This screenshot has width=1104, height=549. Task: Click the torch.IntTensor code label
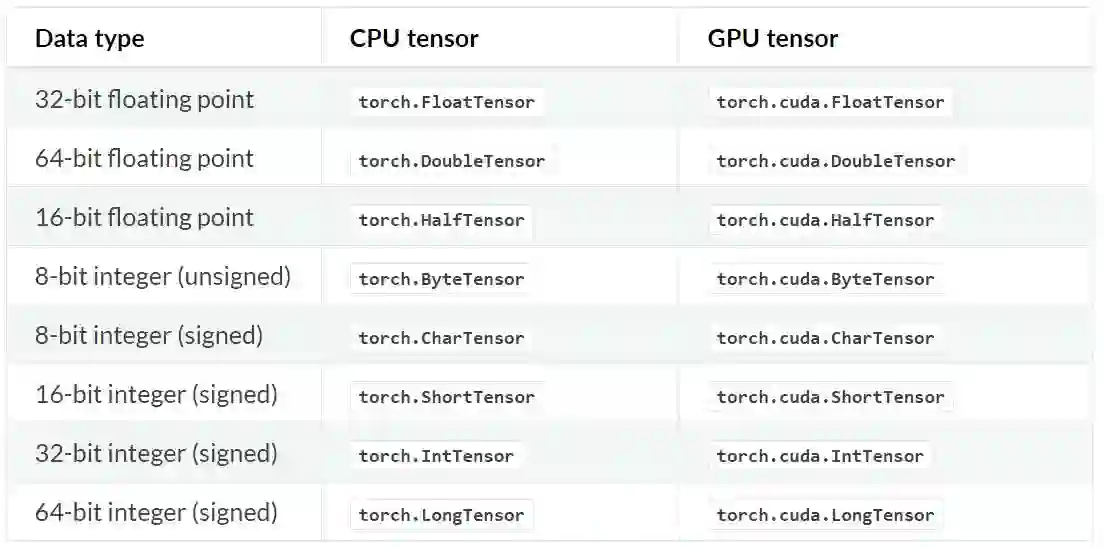[x=436, y=456]
